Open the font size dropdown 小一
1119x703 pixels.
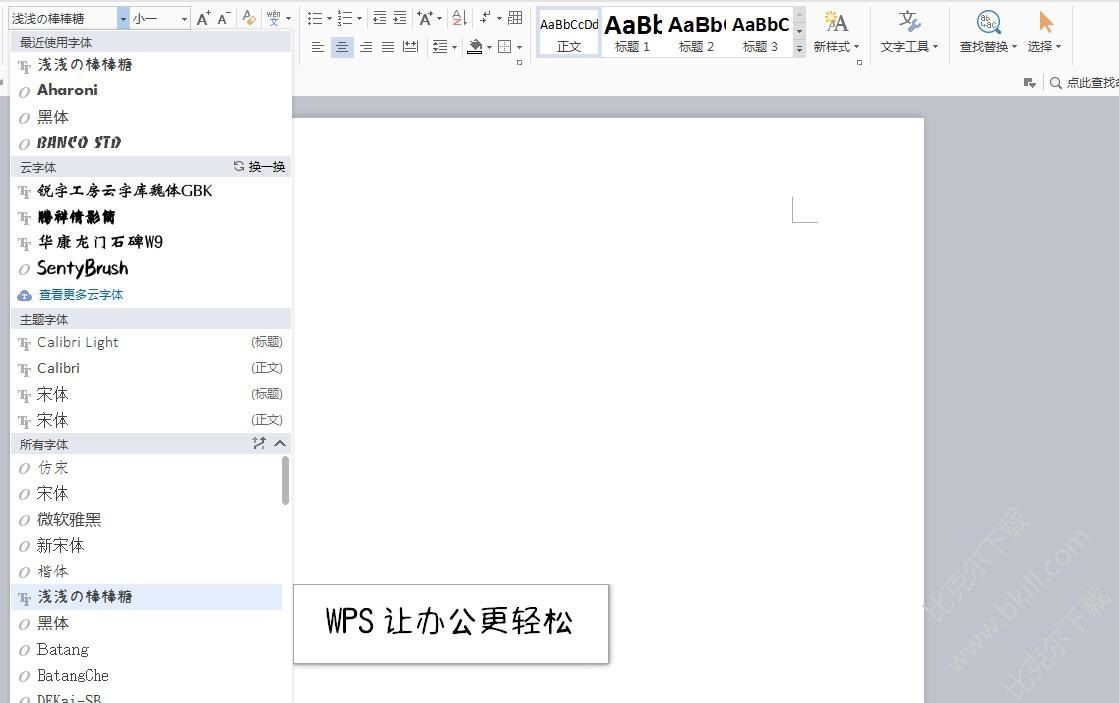[x=184, y=19]
